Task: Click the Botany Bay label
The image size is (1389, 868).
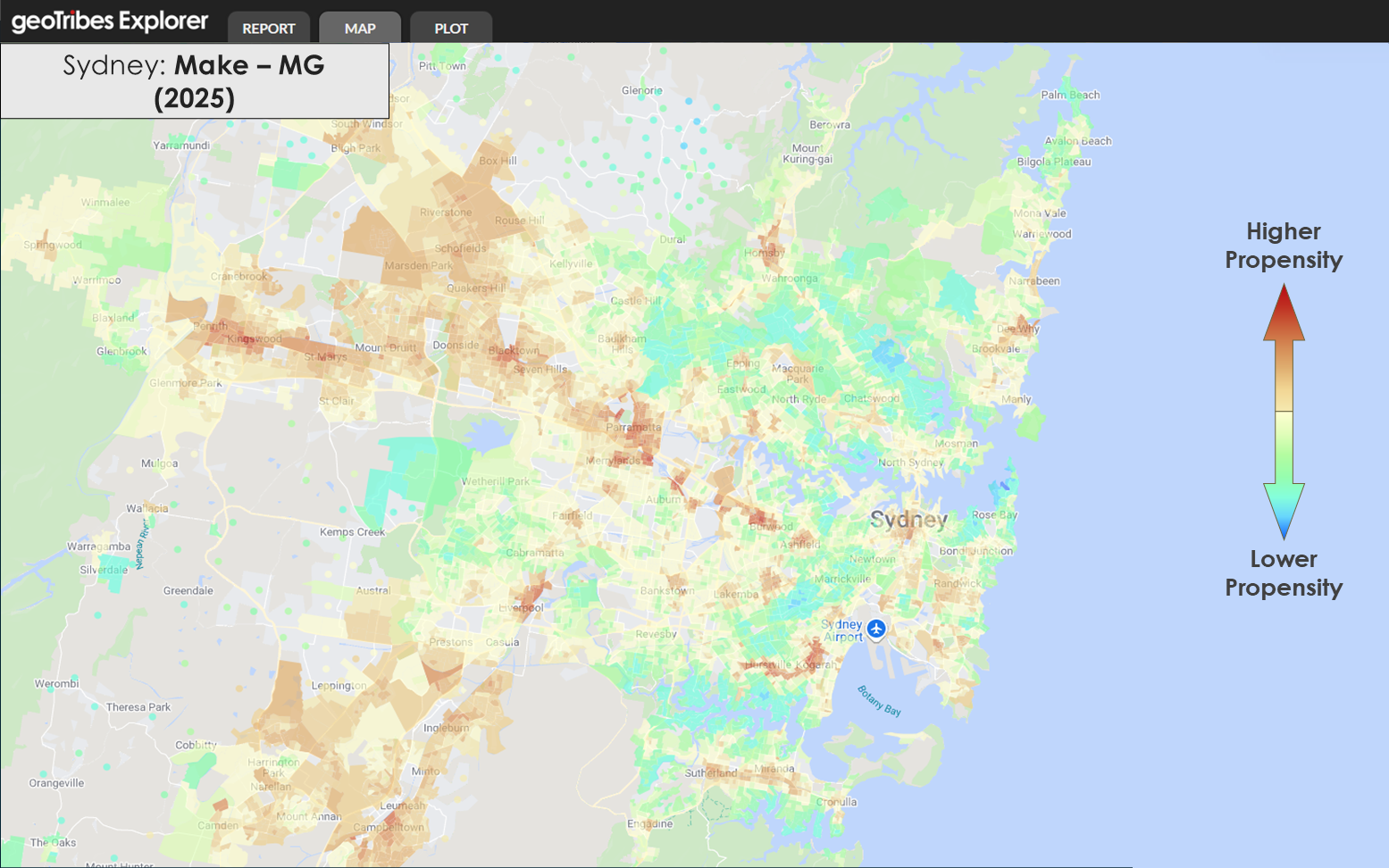Action: (880, 701)
